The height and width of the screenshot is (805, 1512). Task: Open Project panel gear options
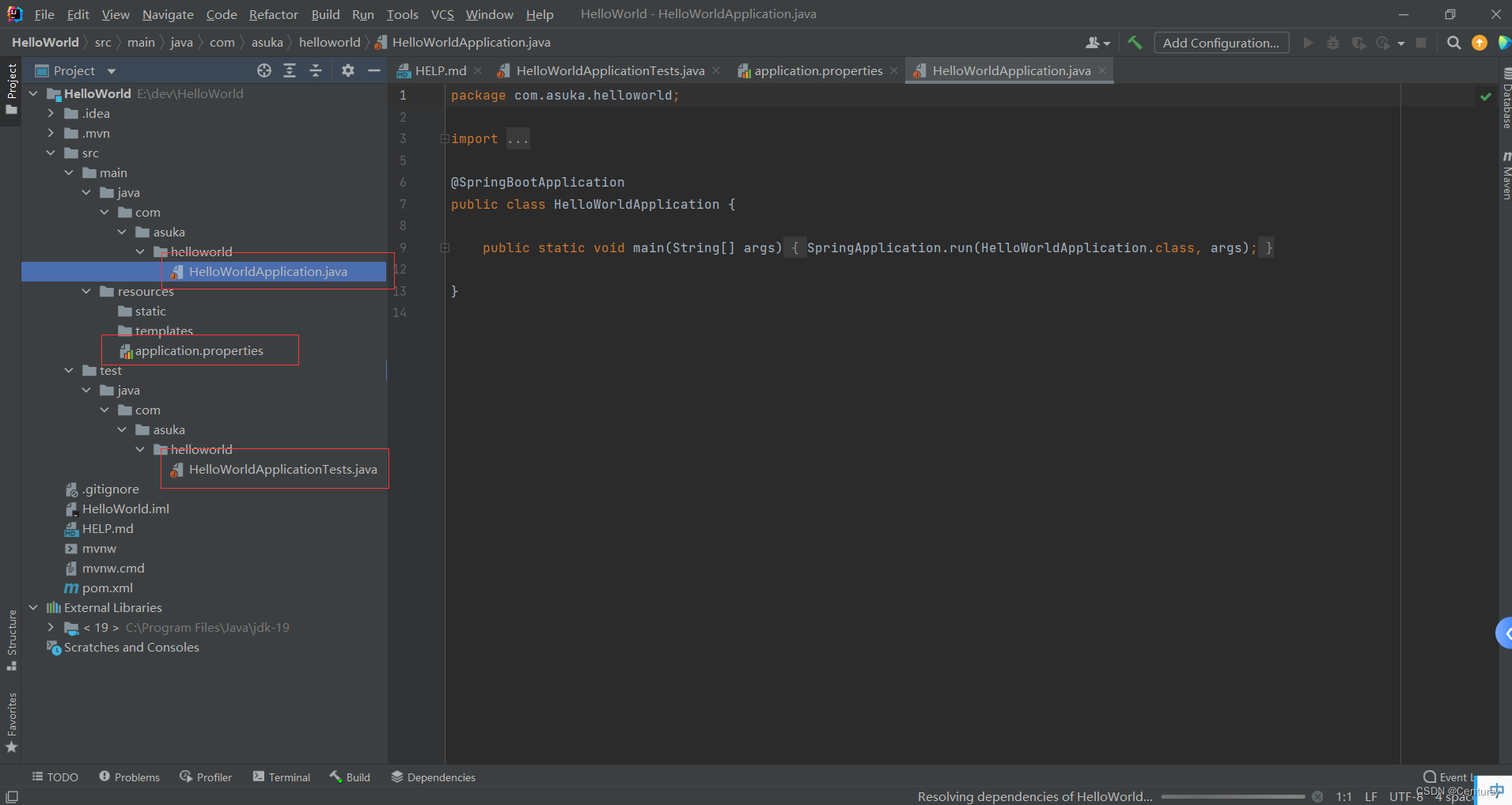tap(348, 70)
